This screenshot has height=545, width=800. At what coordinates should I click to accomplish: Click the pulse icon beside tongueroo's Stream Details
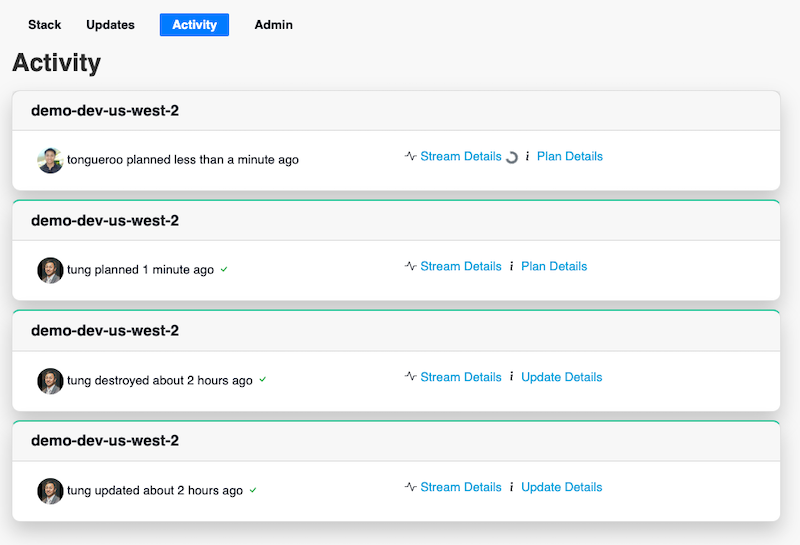pyautogui.click(x=411, y=156)
